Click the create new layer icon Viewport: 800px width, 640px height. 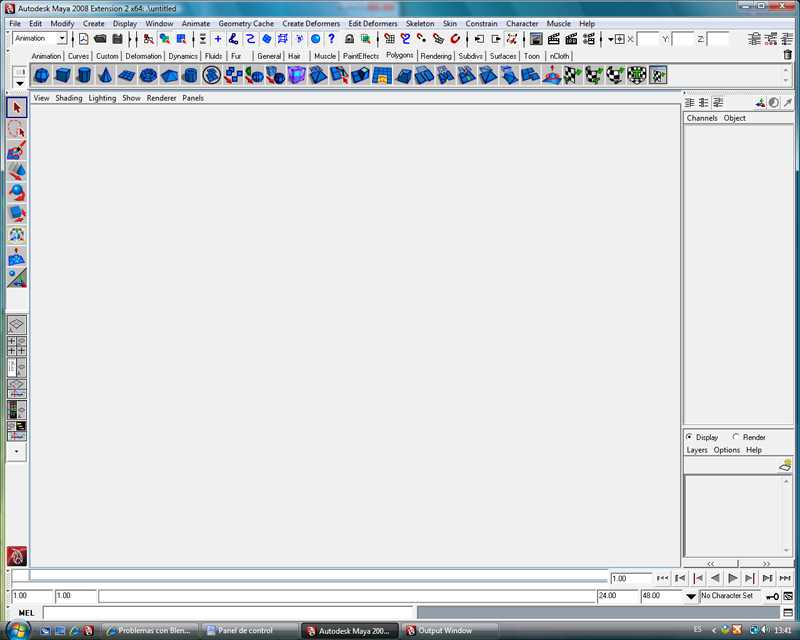[x=785, y=465]
